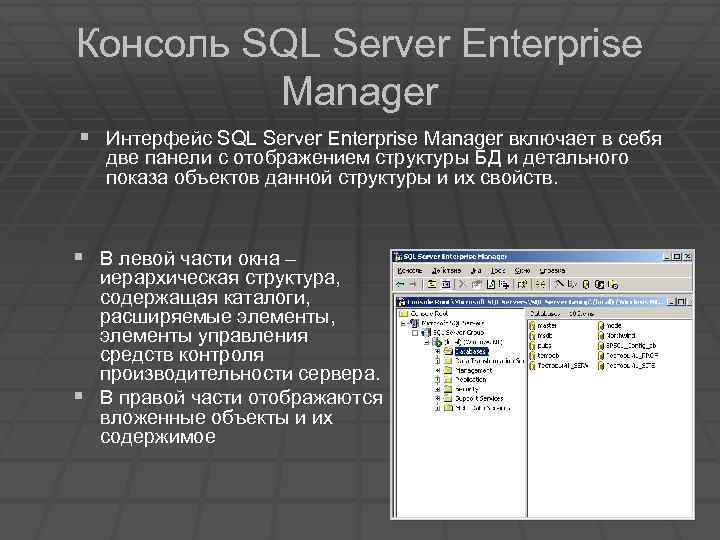Toggle the Show/Hide console tree toolbar icon

pyautogui.click(x=446, y=284)
